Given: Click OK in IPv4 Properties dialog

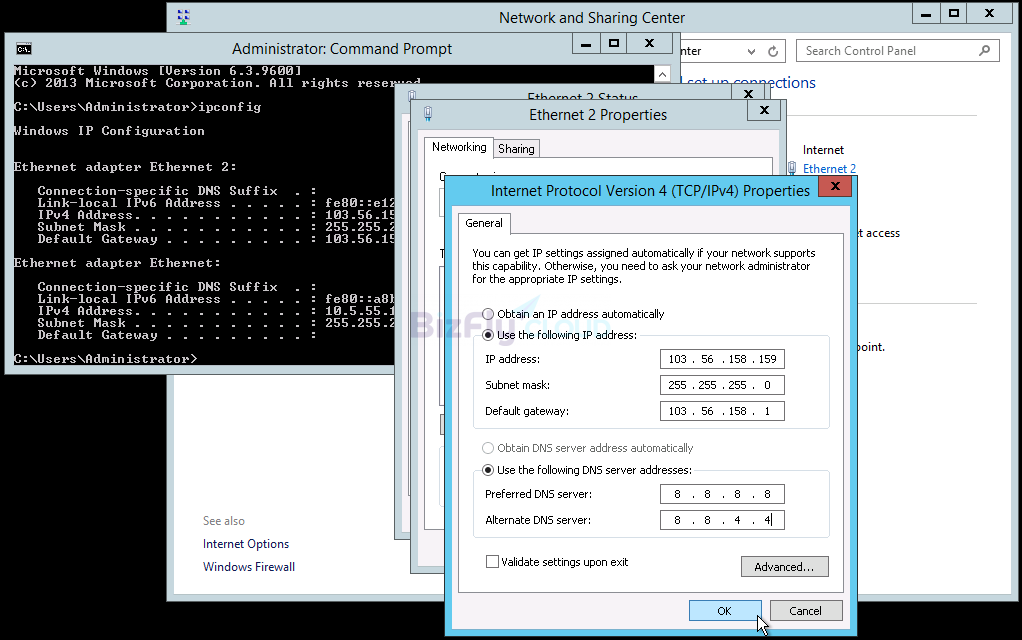Looking at the screenshot, I should (x=725, y=611).
